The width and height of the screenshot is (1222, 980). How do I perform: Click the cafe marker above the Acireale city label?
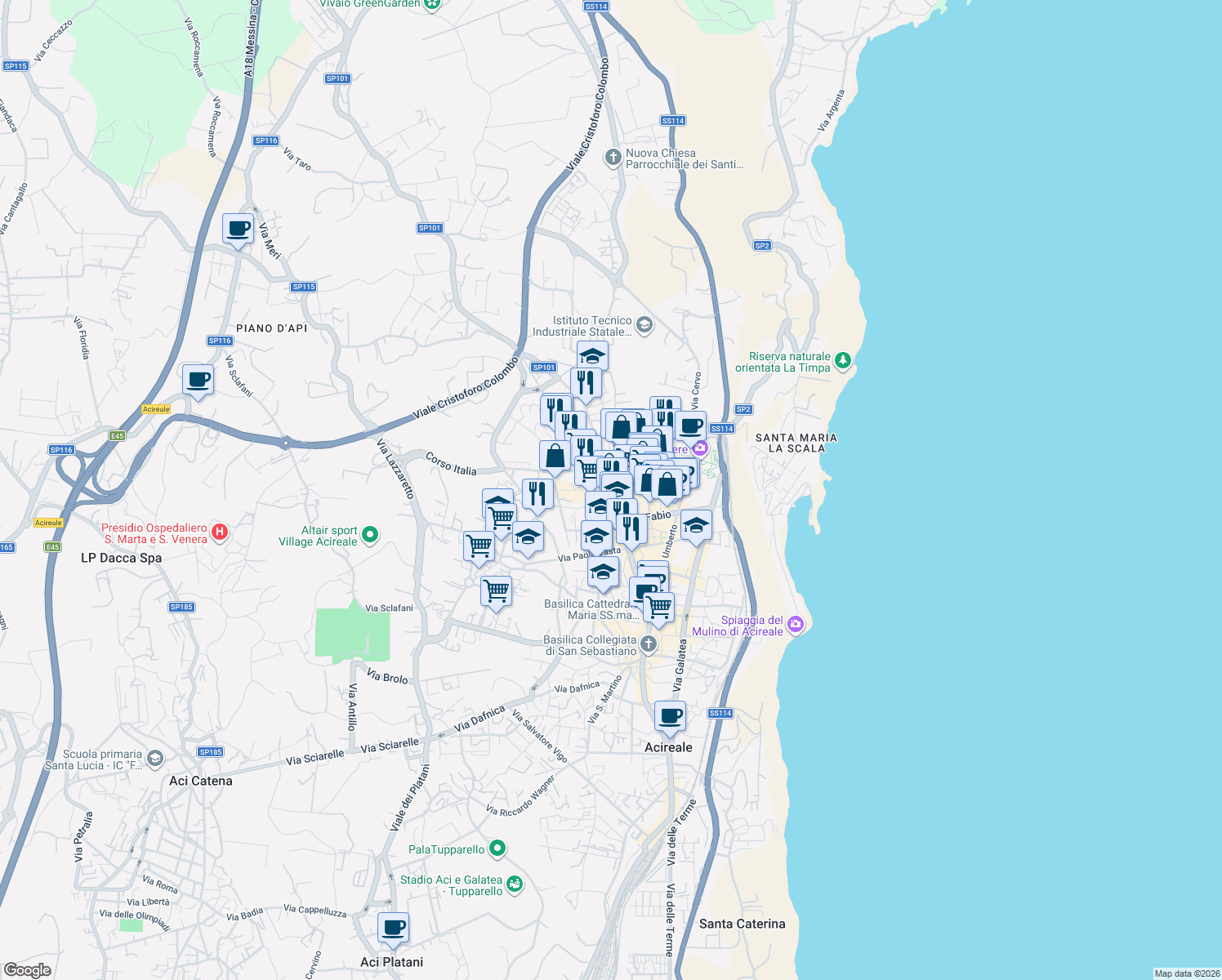[671, 718]
